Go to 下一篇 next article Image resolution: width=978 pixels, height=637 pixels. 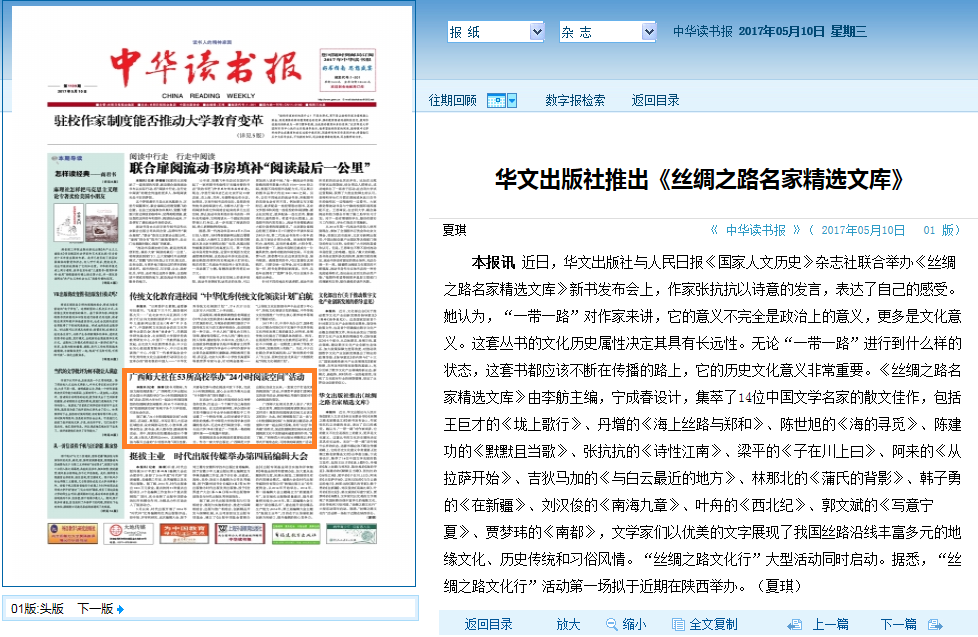(x=898, y=624)
